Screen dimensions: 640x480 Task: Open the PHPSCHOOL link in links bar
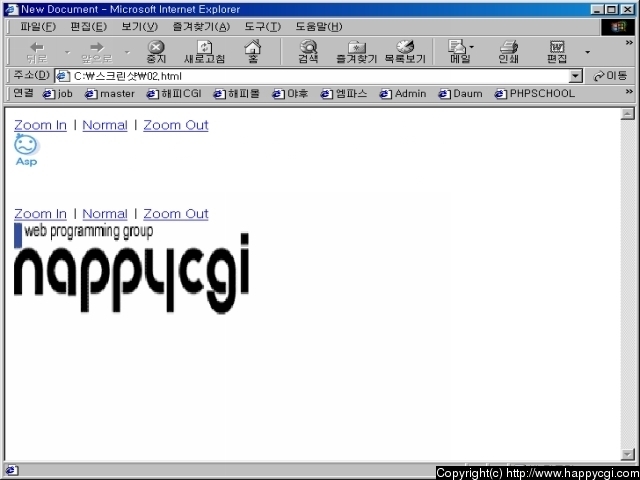pos(535,94)
